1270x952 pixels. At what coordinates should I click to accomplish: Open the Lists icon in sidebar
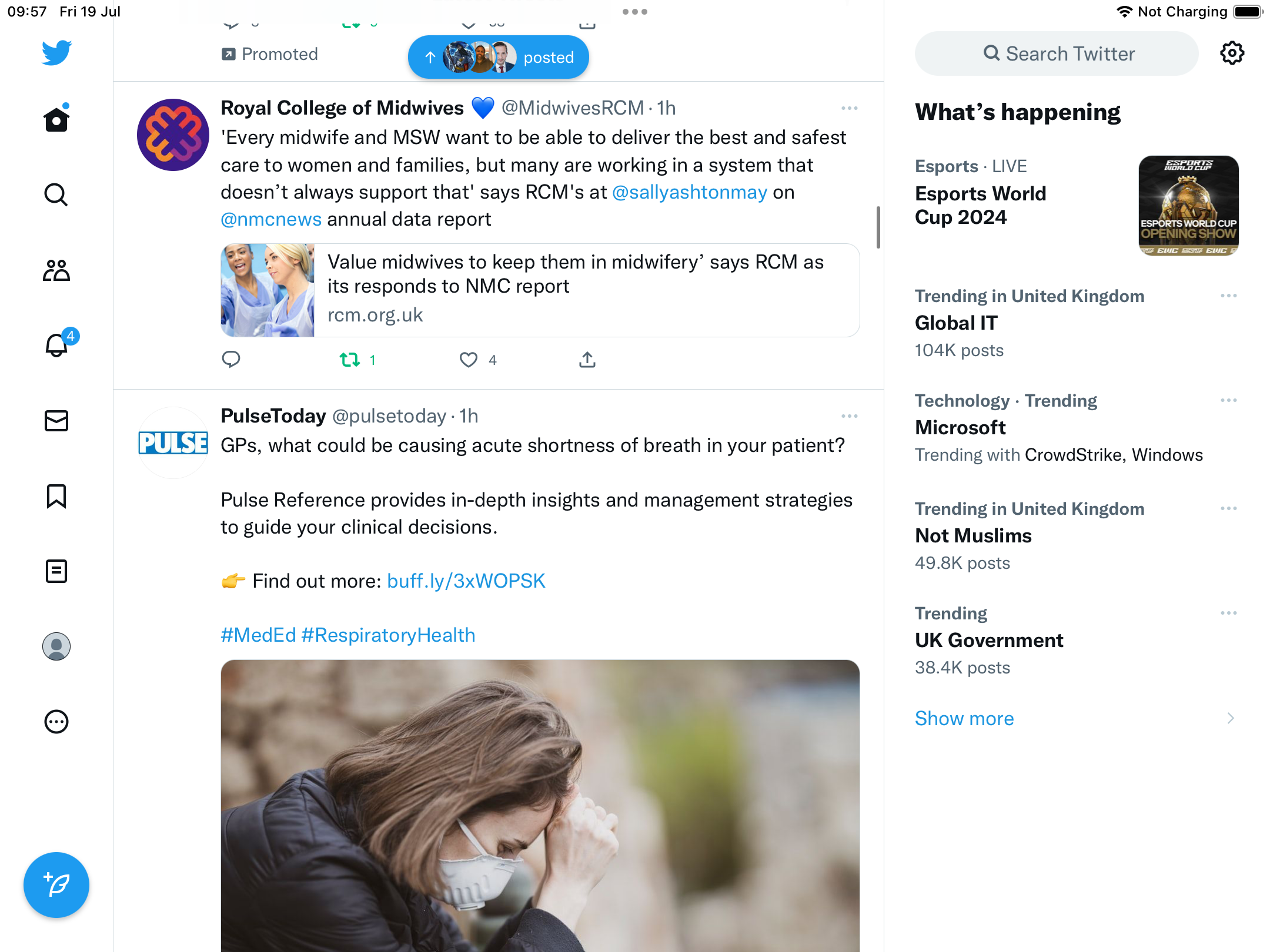(56, 571)
